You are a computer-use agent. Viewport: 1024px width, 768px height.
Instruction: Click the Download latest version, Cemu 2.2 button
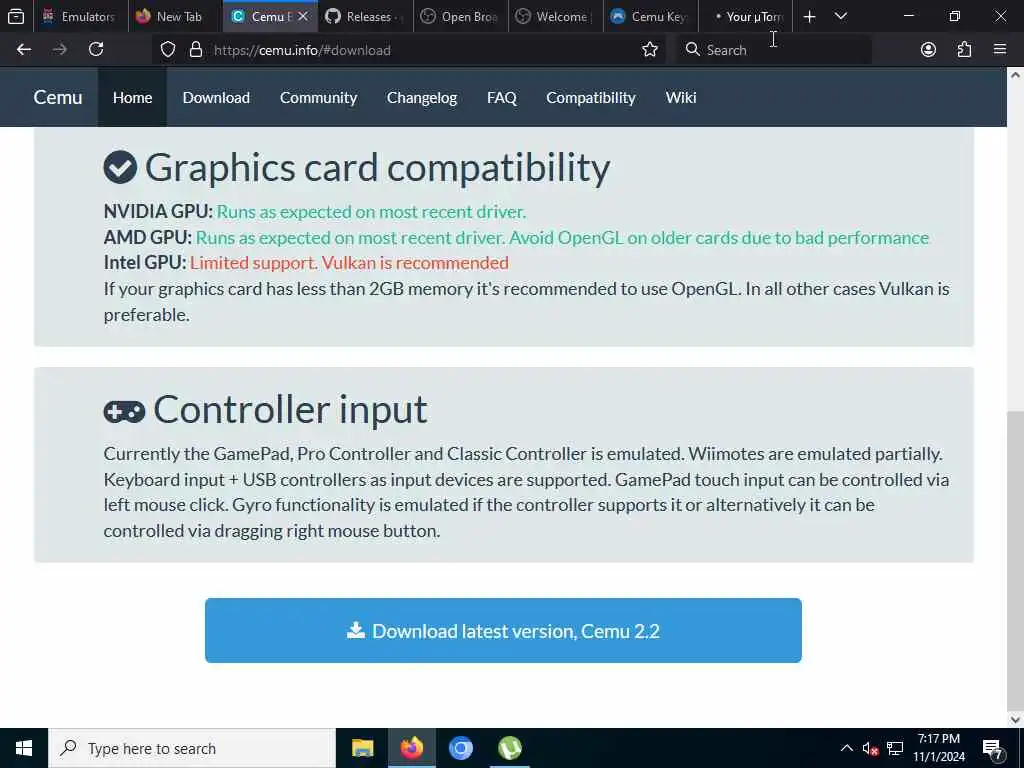pyautogui.click(x=503, y=630)
